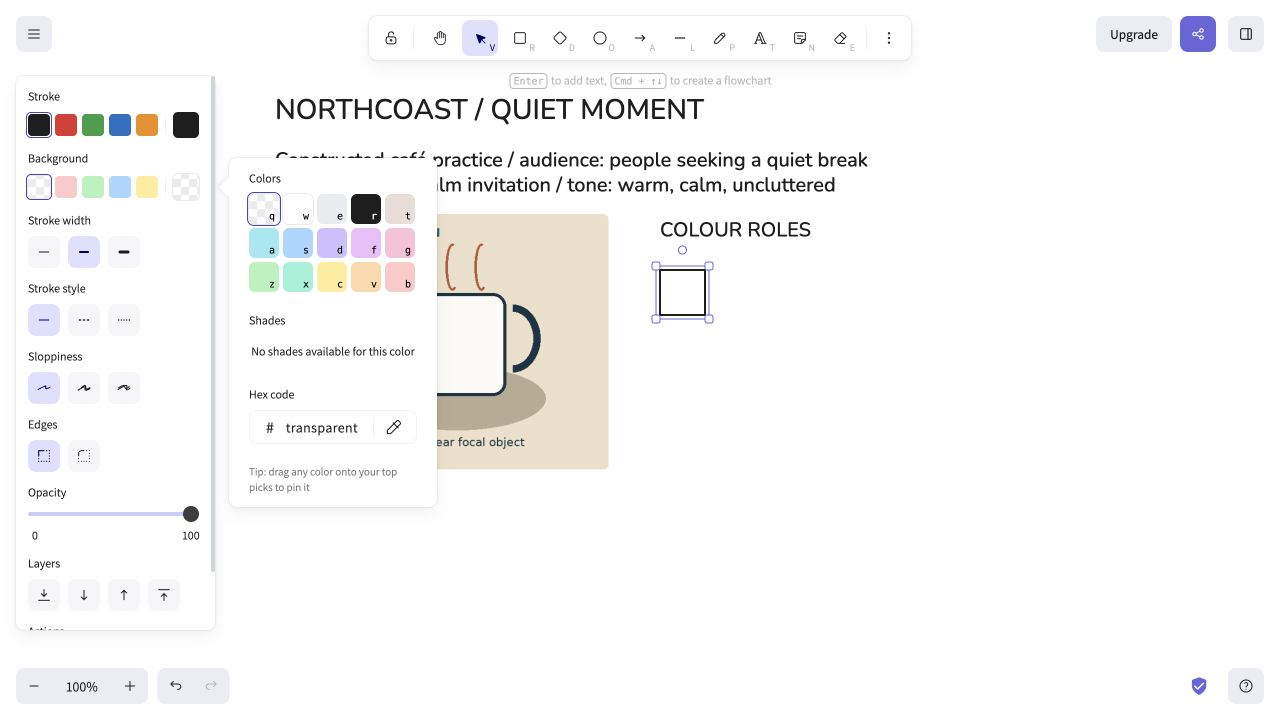1280x720 pixels.
Task: Select the Arrow tool
Action: (640, 38)
